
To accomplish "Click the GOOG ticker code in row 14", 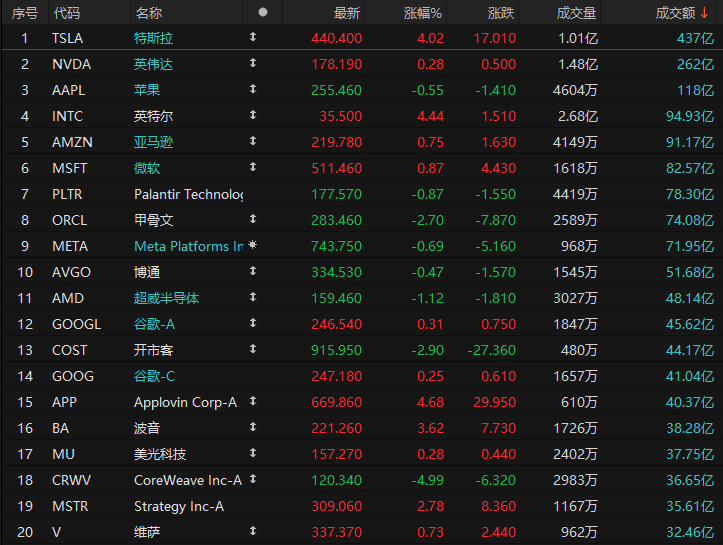I will tap(73, 376).
